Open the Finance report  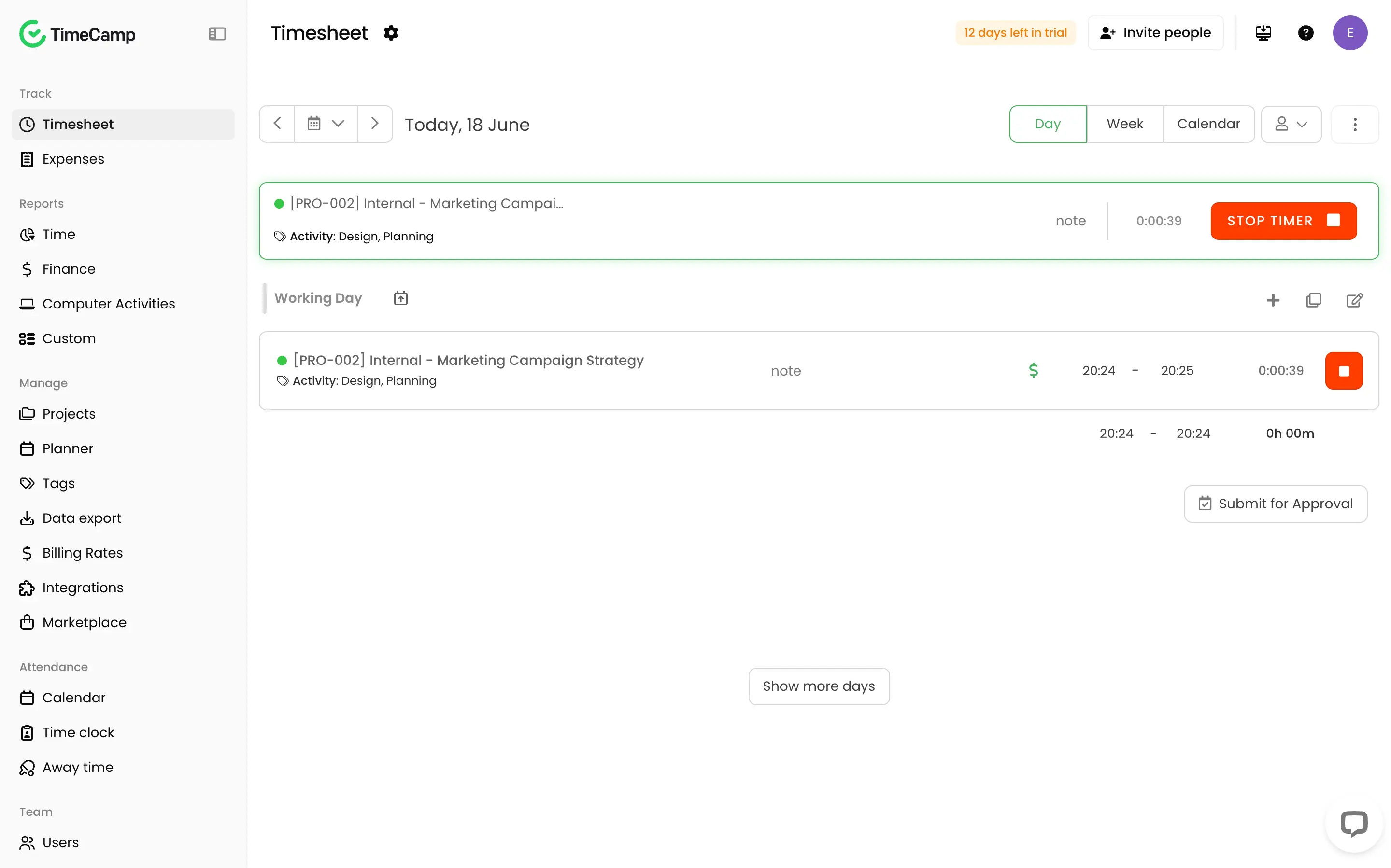click(123, 269)
